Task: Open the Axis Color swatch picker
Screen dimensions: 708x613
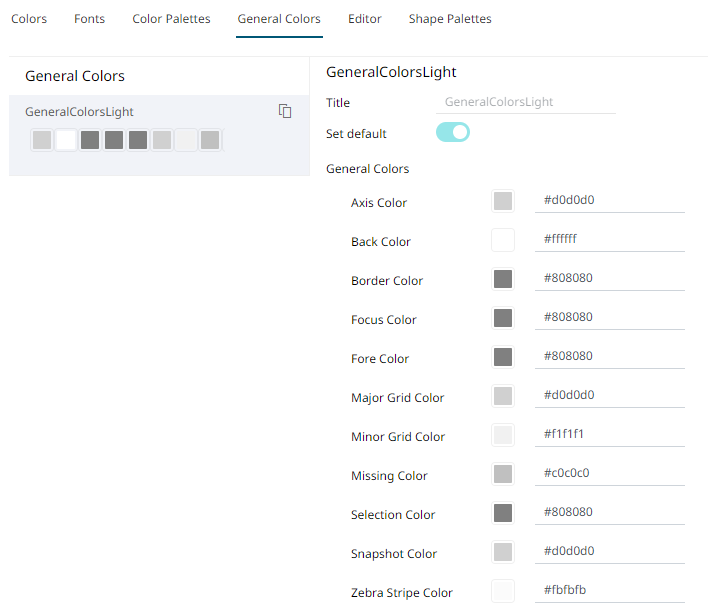Action: pos(503,201)
